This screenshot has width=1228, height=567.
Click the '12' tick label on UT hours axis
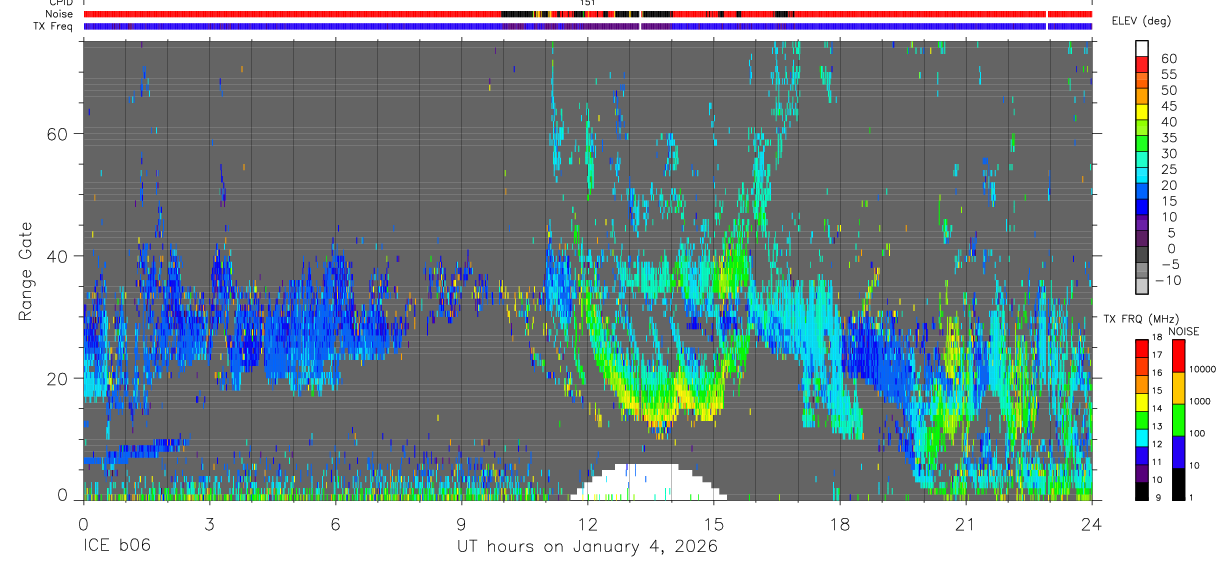click(x=588, y=523)
